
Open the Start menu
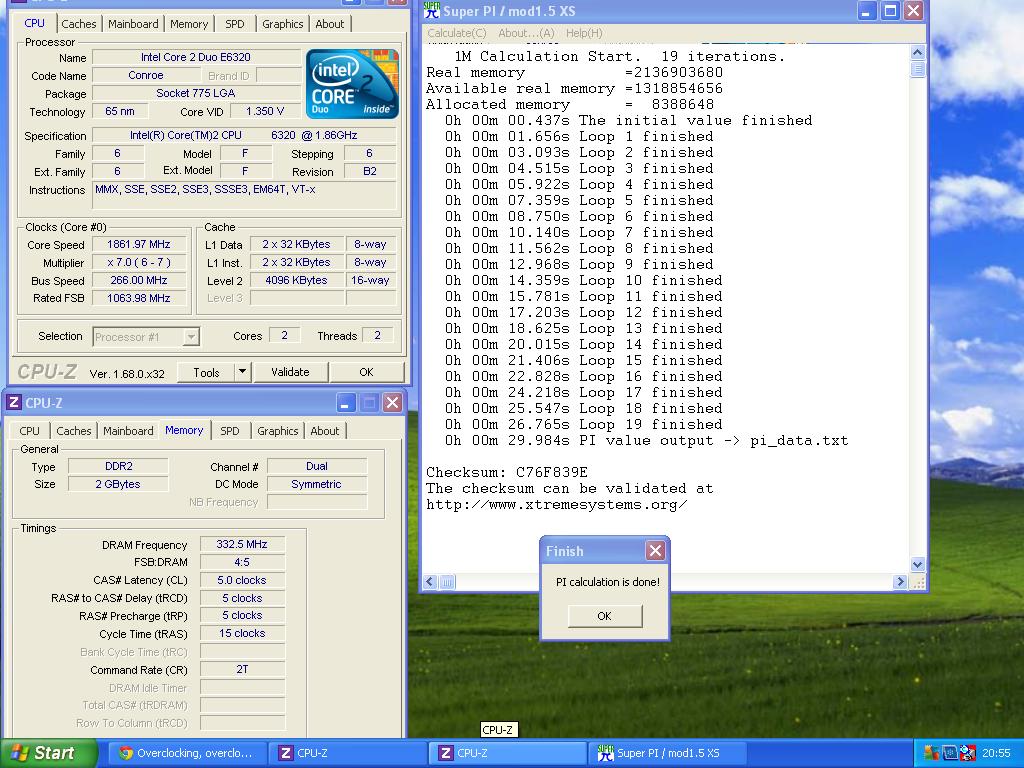click(x=49, y=753)
